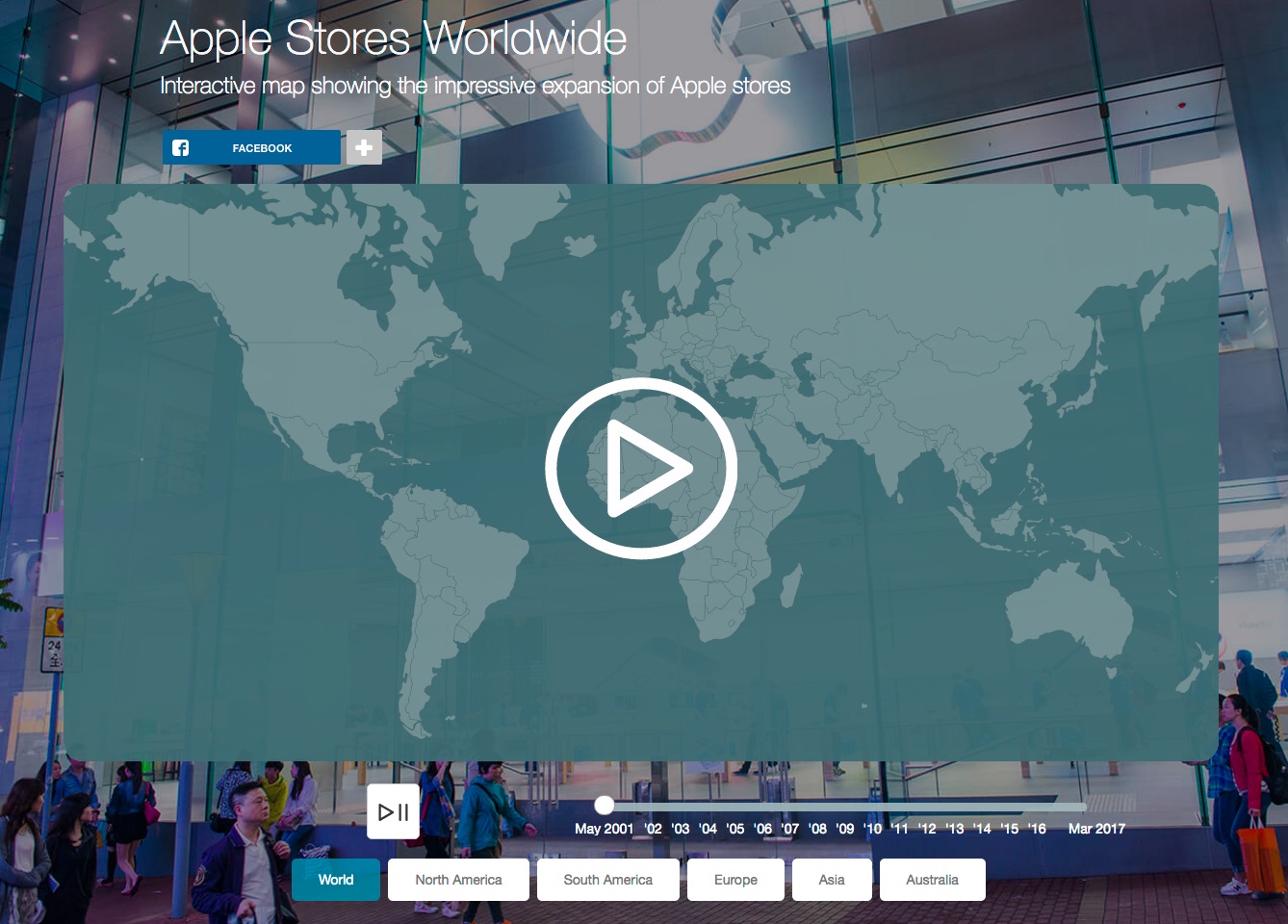Jump to May 2001 on timeline
This screenshot has width=1288, height=924.
pyautogui.click(x=604, y=829)
